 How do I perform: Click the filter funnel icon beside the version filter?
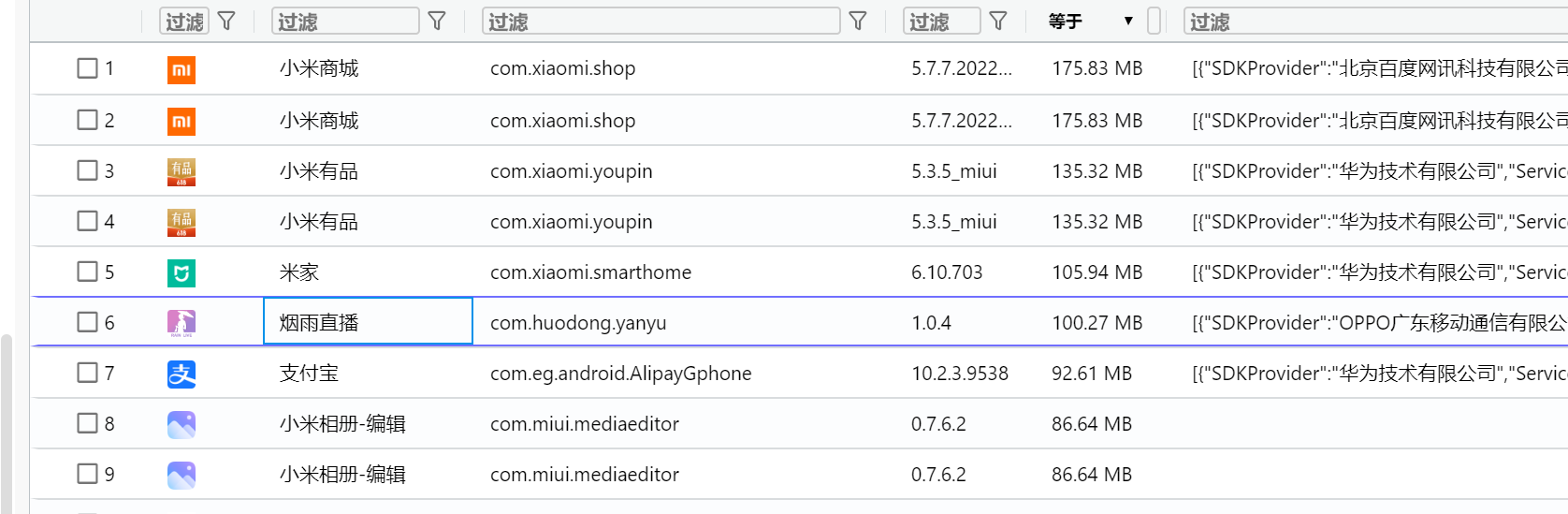point(998,21)
